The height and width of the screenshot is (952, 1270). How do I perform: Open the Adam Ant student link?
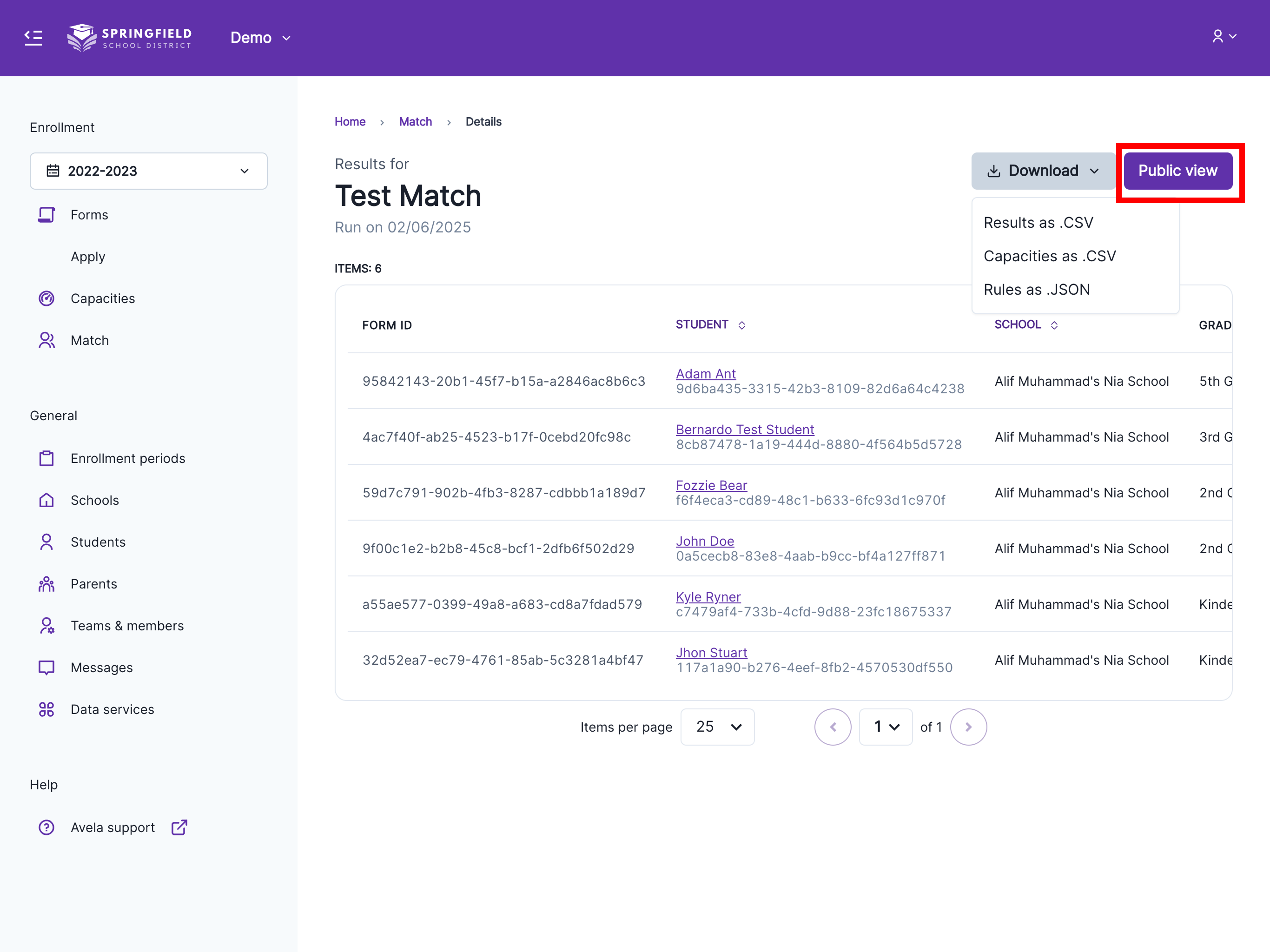(706, 374)
